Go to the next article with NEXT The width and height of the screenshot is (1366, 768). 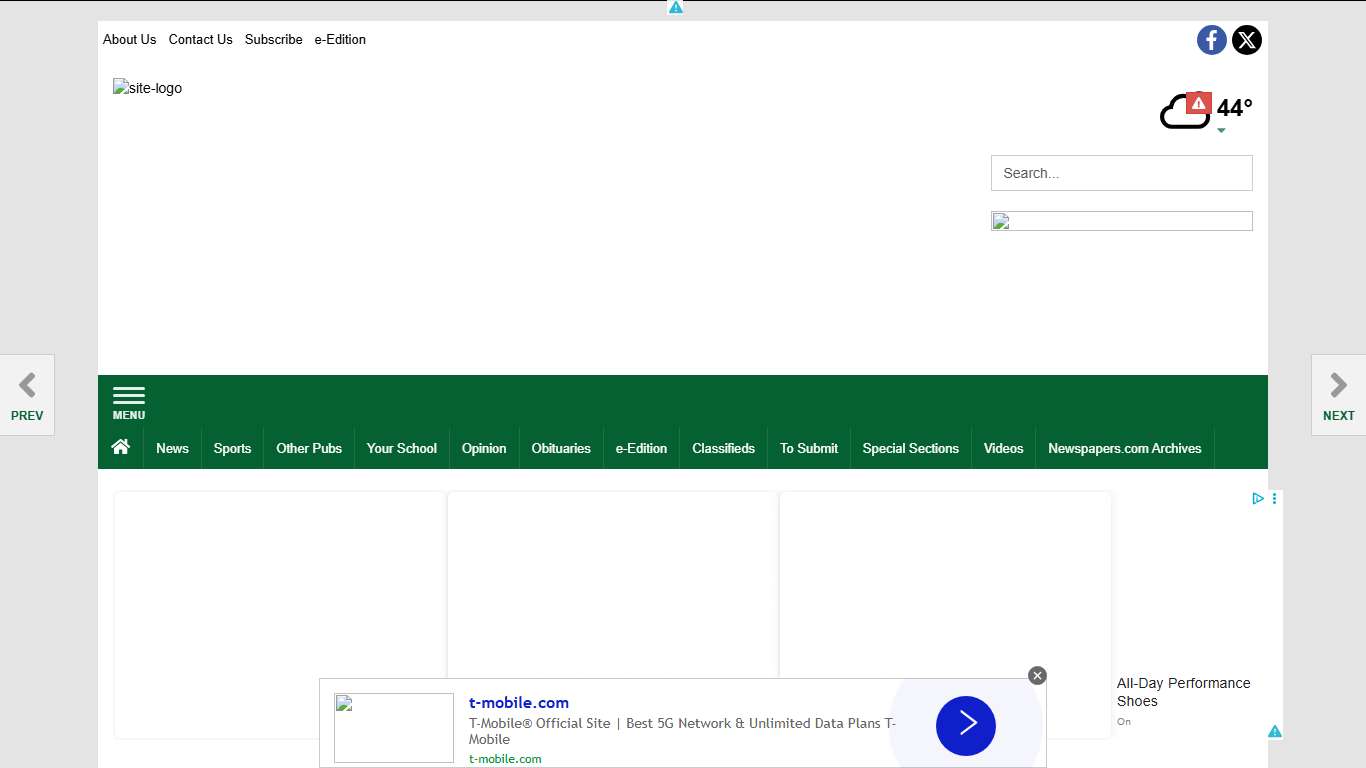(x=1338, y=395)
